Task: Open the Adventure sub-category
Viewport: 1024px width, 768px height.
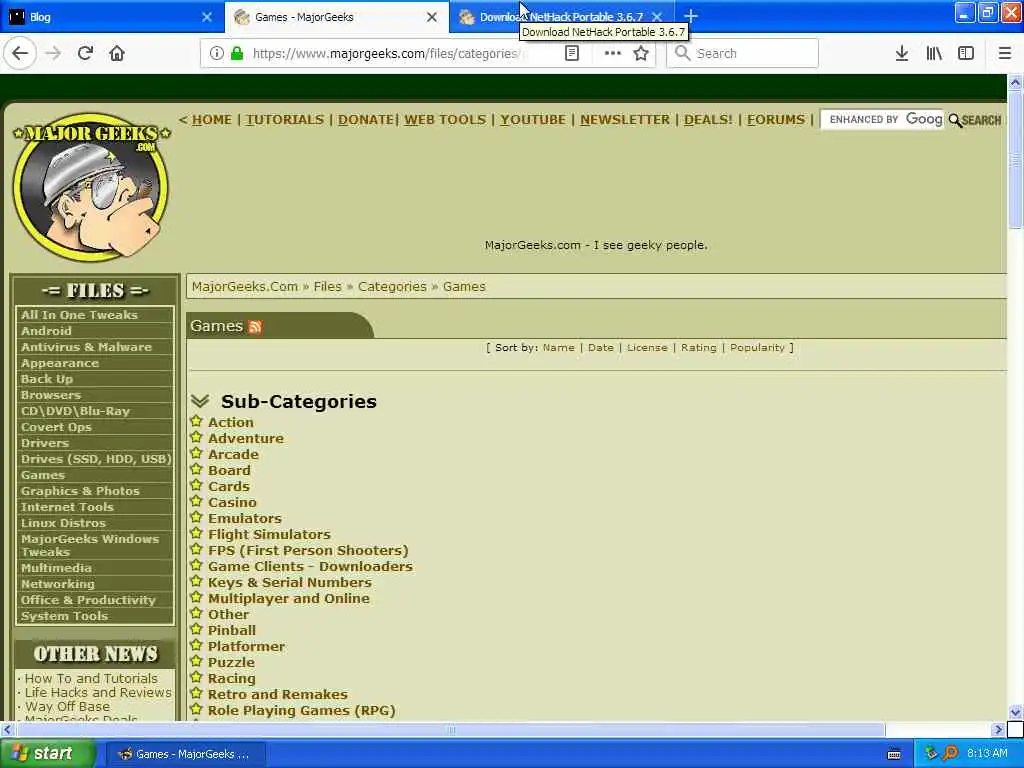Action: tap(246, 438)
